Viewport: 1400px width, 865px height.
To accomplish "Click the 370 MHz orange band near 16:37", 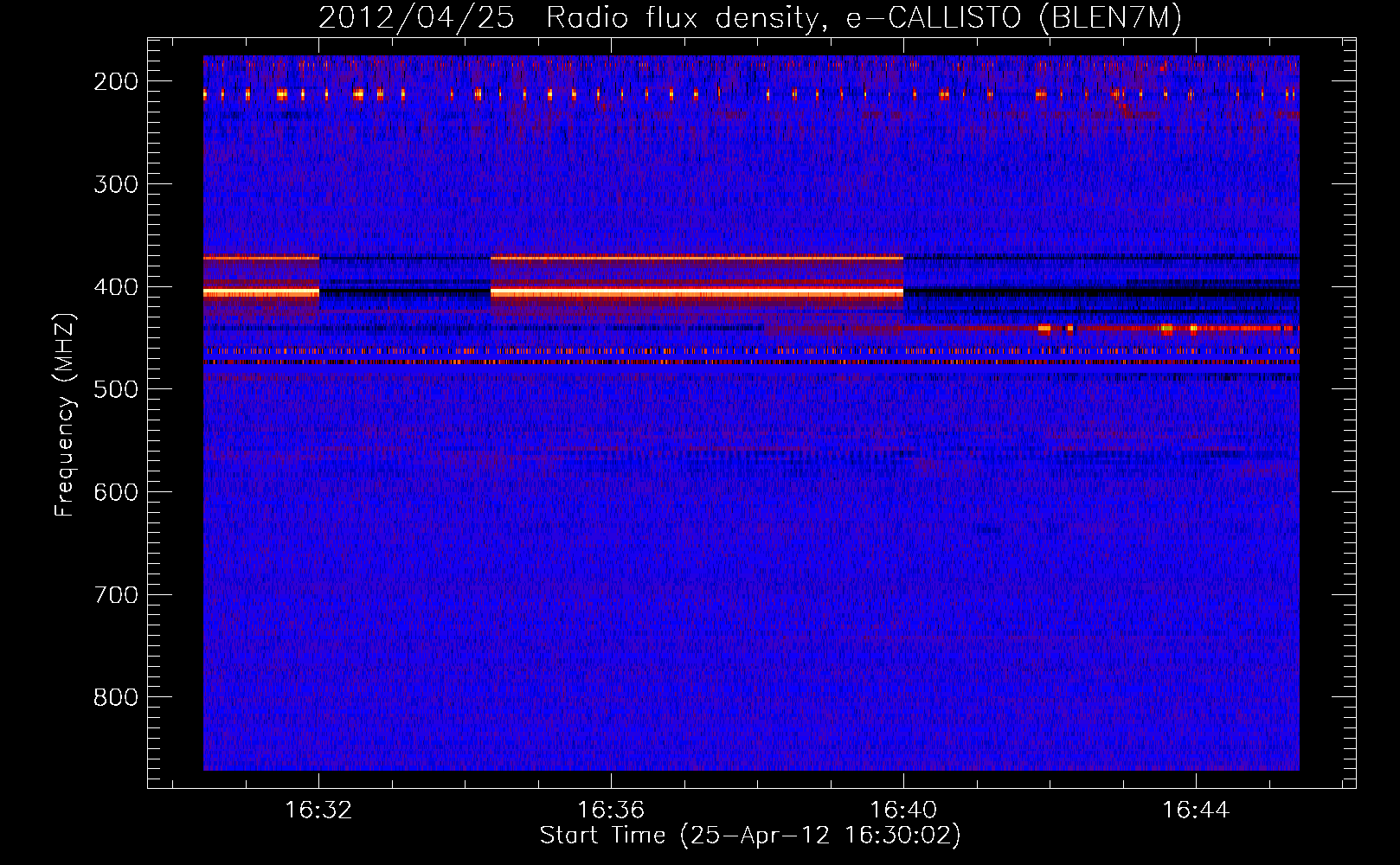I will tap(697, 258).
